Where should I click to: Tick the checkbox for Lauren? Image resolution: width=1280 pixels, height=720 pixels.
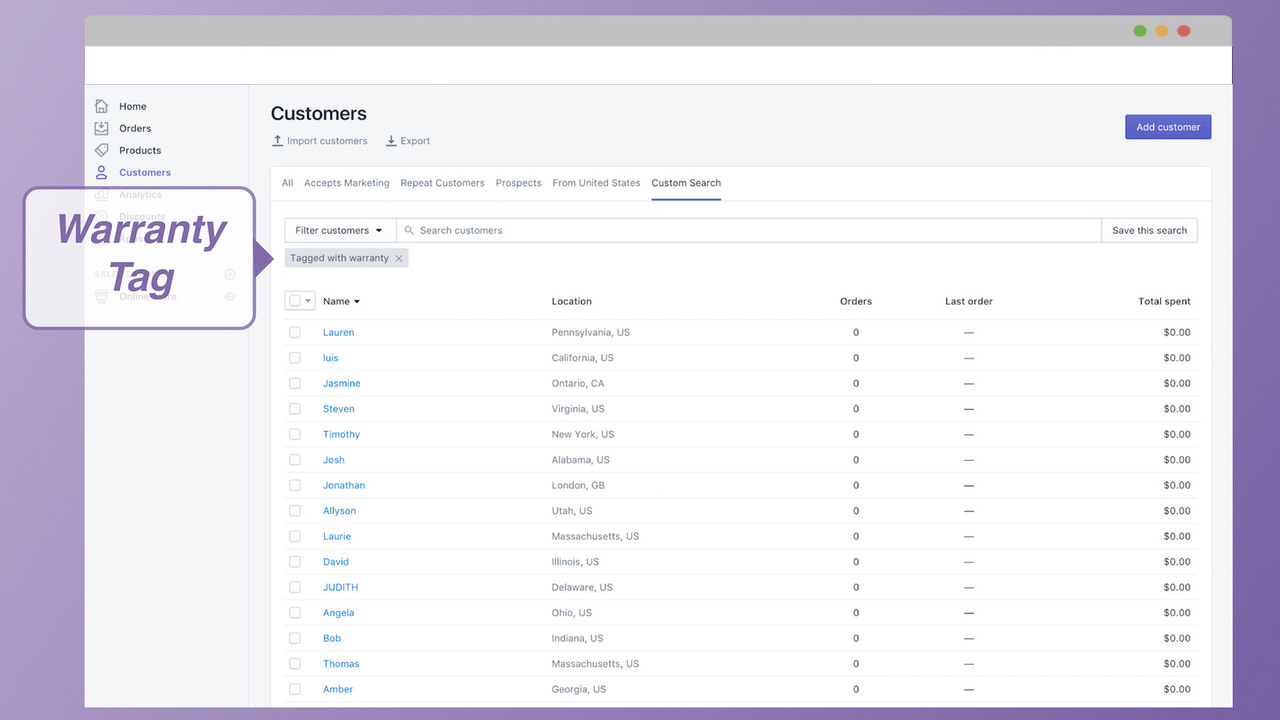[295, 332]
